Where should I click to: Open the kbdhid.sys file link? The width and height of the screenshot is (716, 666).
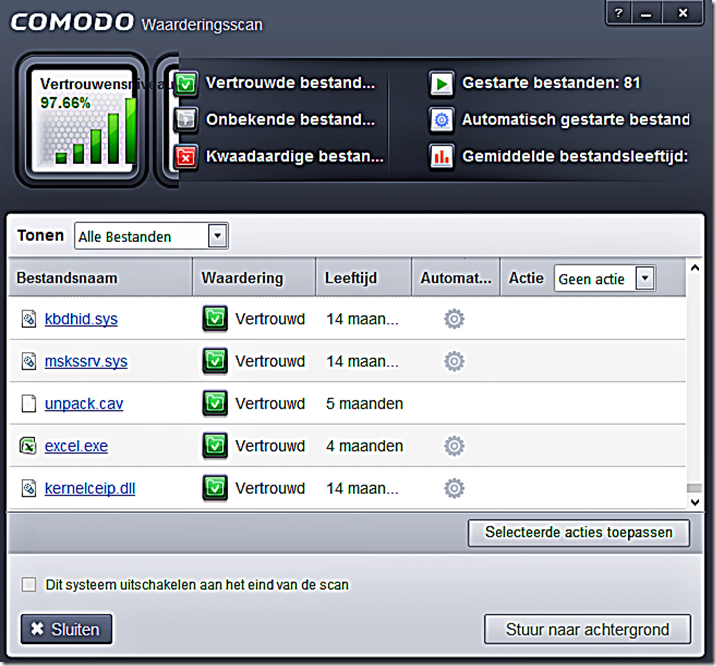point(81,319)
